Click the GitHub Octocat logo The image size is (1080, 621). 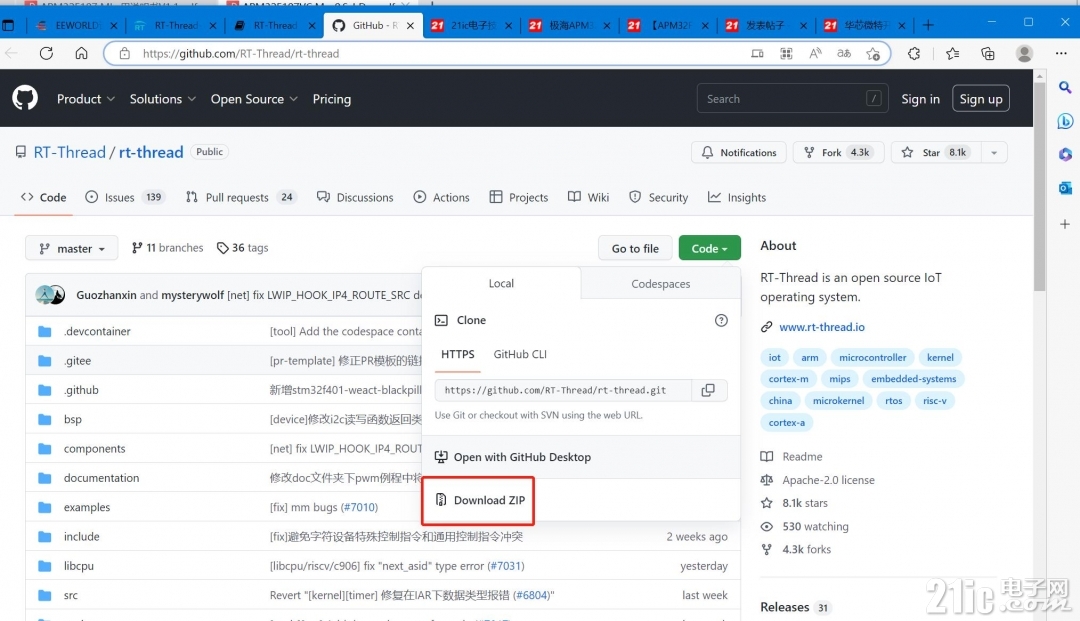[25, 98]
